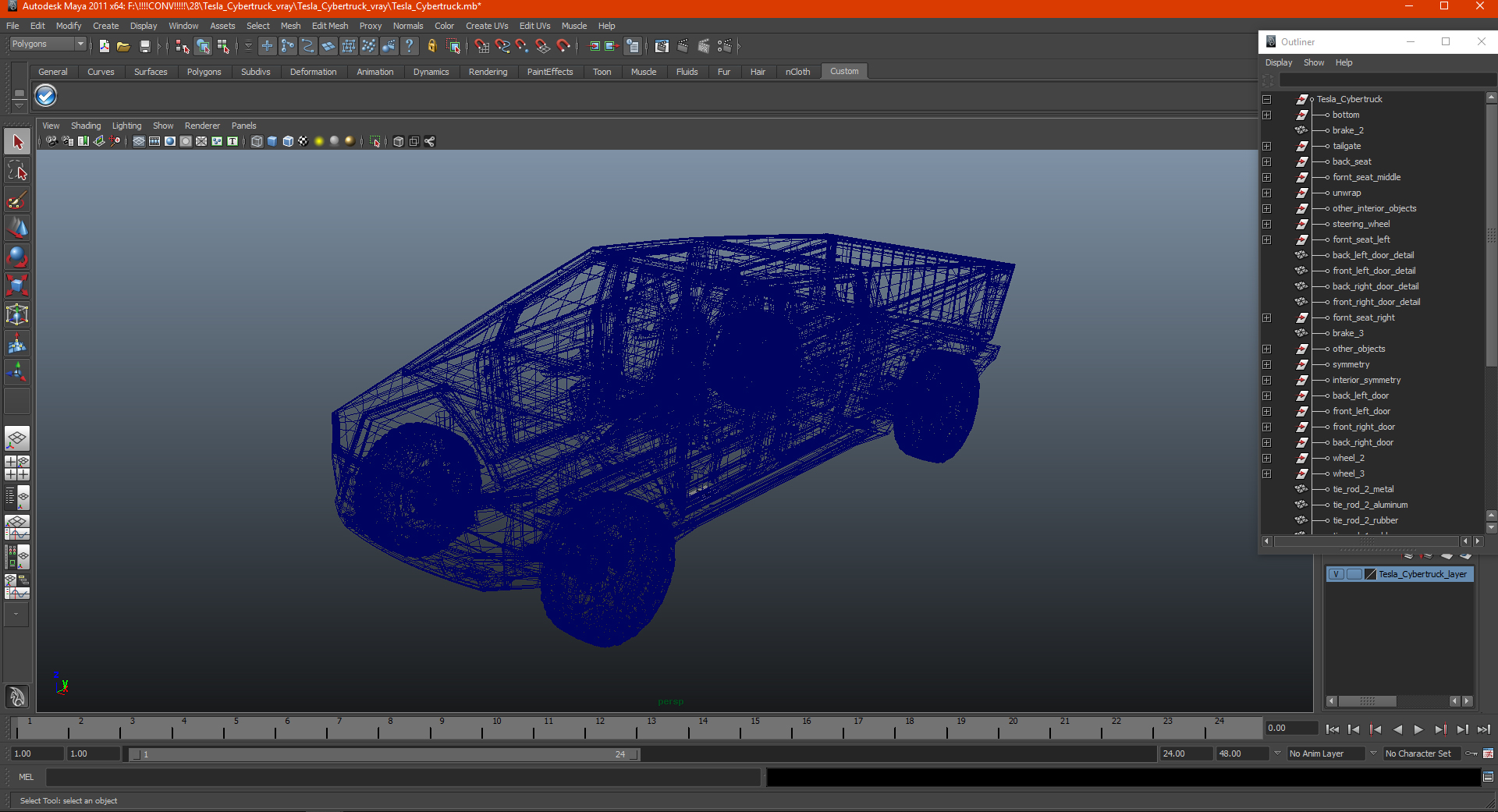Open the Edit Mesh menu

pyautogui.click(x=330, y=26)
